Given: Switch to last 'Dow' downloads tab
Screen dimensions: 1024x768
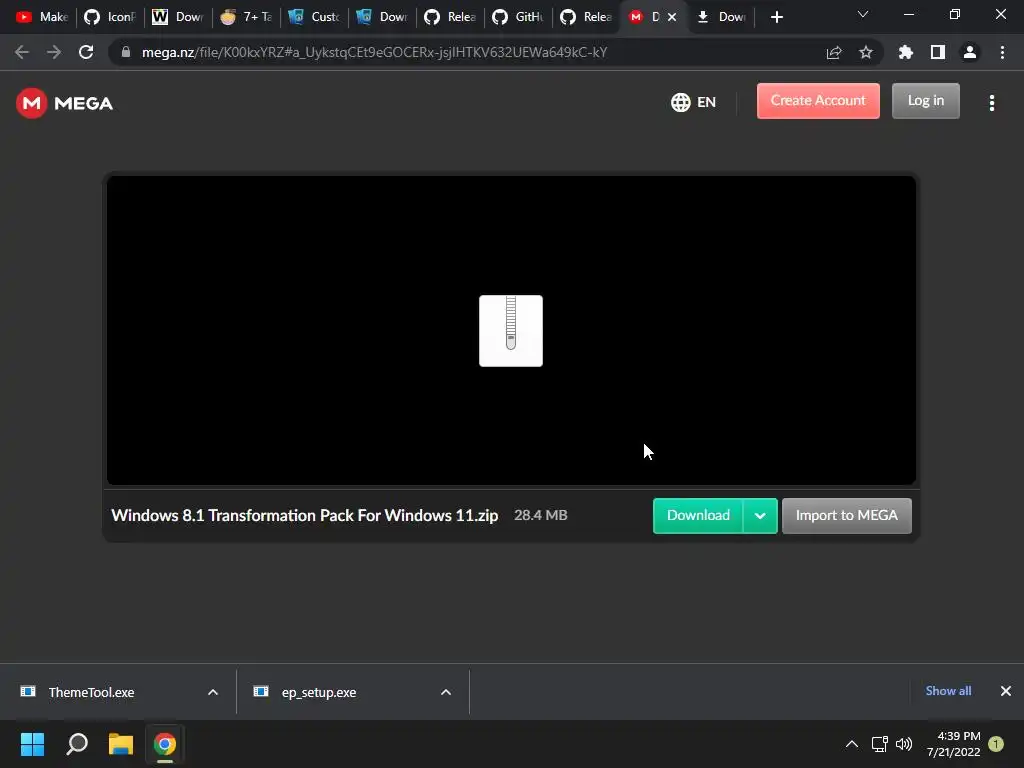Looking at the screenshot, I should tap(720, 17).
